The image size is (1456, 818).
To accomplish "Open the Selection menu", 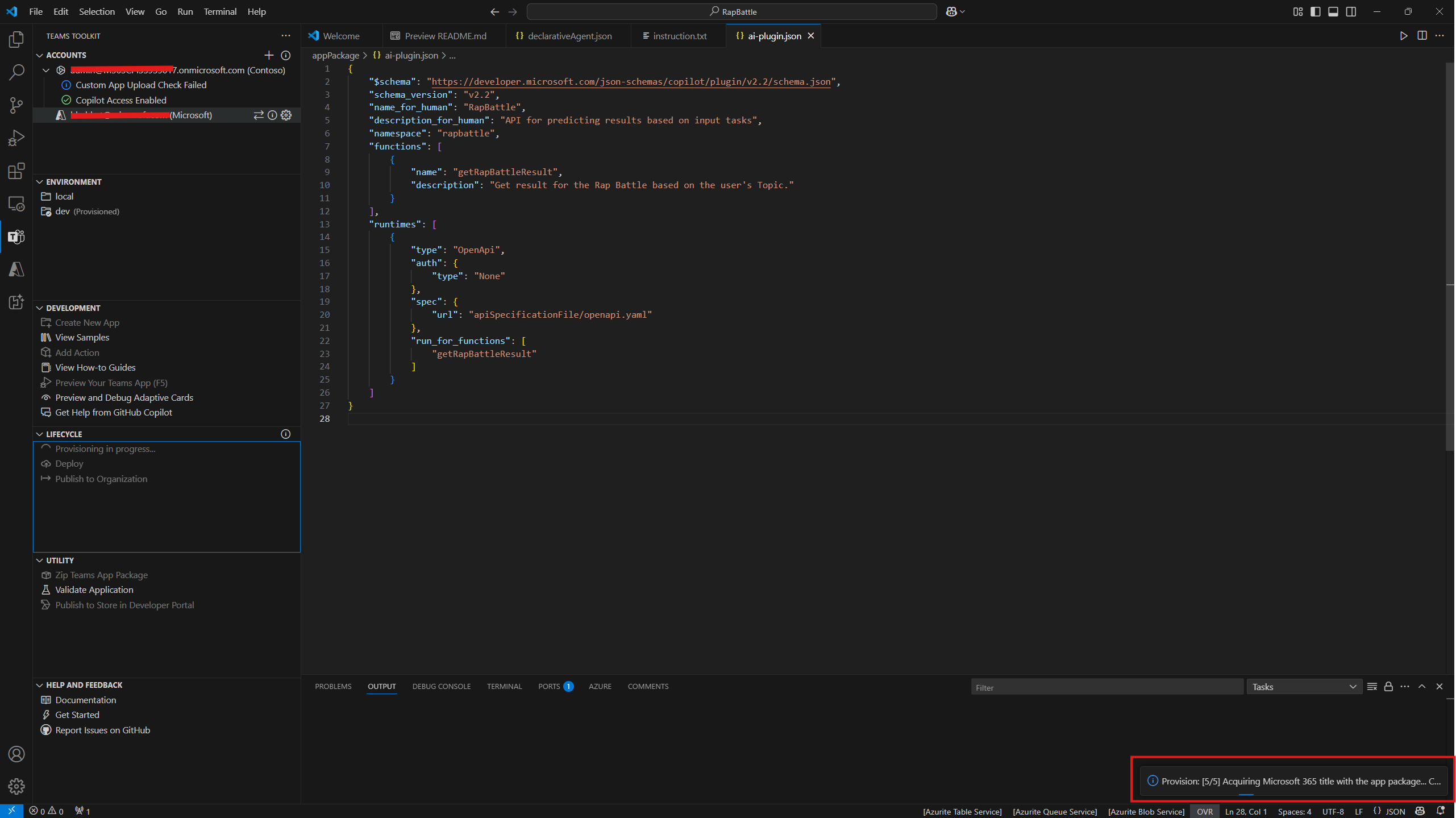I will [97, 11].
